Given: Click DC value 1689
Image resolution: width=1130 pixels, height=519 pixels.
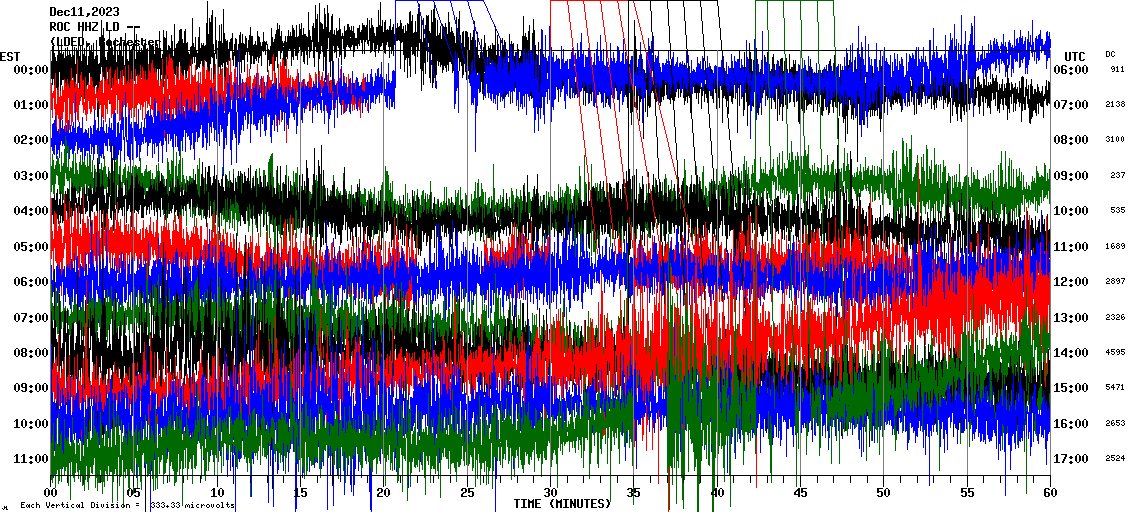Looking at the screenshot, I should click(x=1116, y=247).
